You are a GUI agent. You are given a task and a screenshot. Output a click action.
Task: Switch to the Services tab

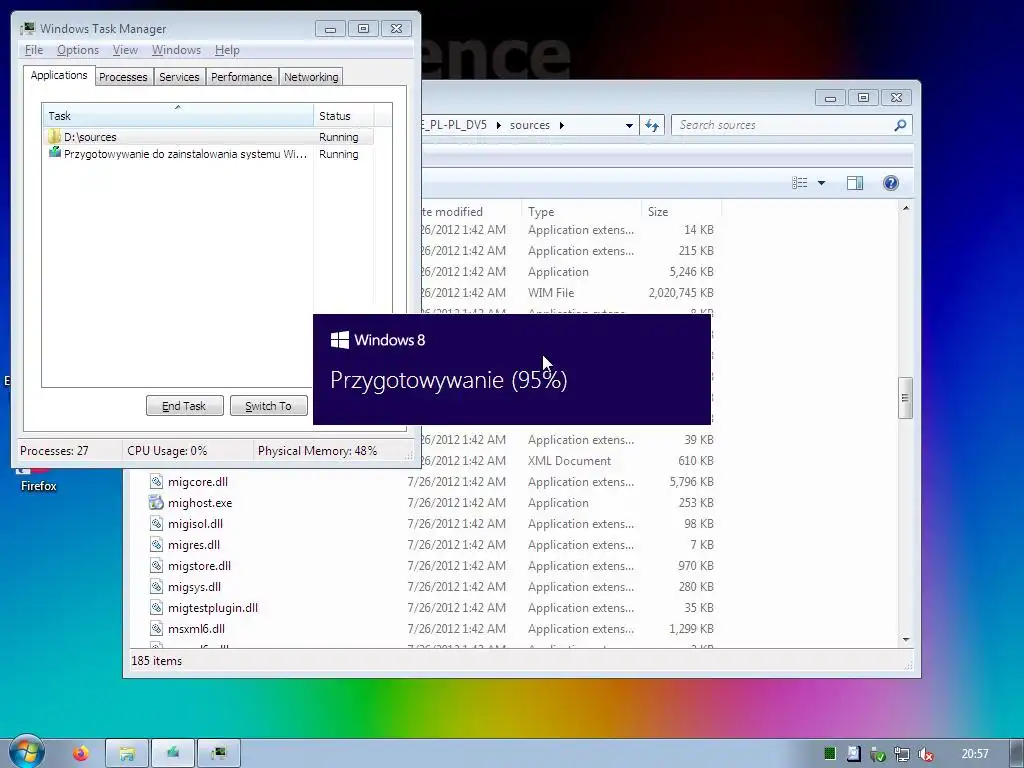(x=179, y=77)
